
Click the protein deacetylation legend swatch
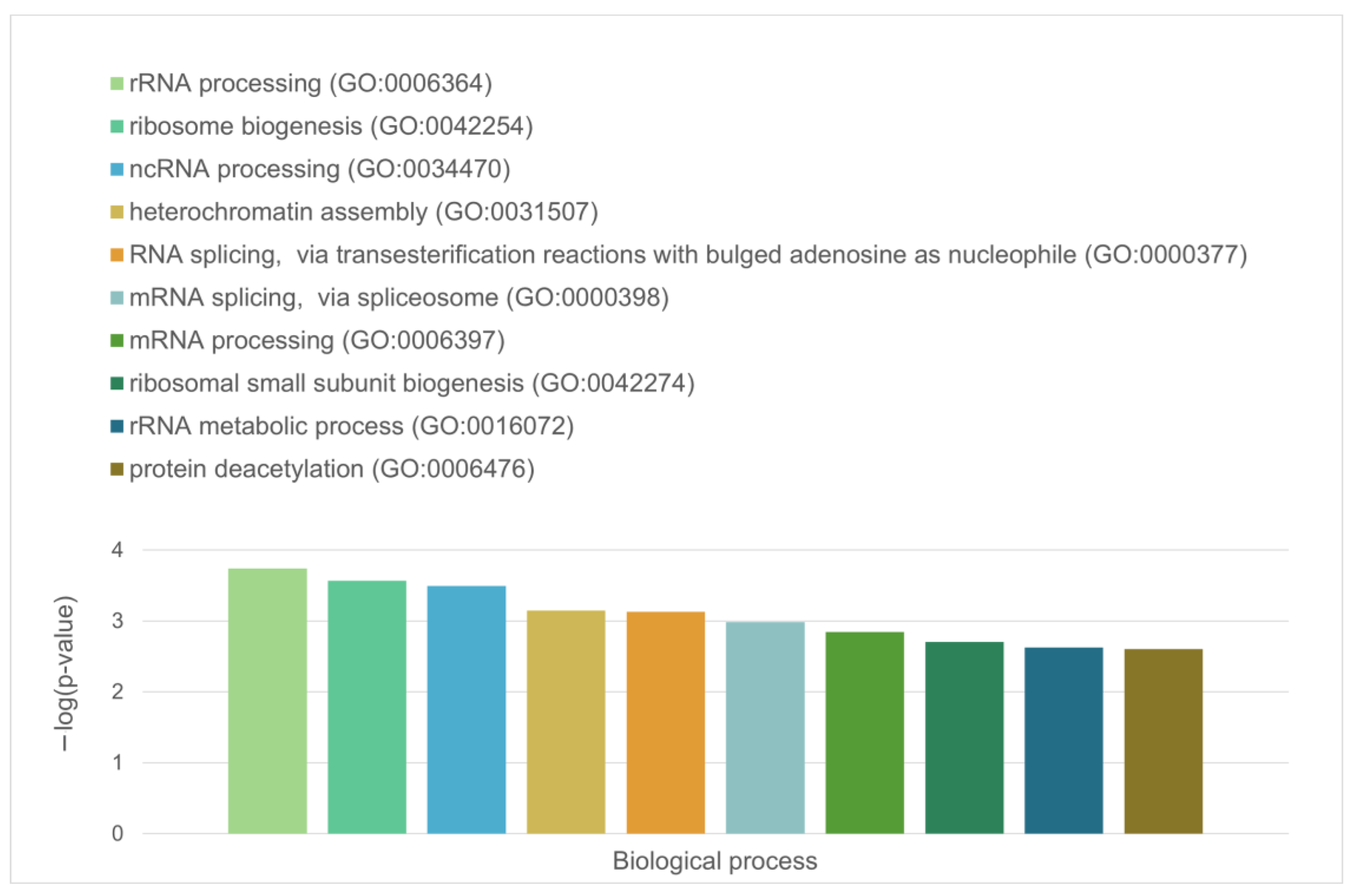117,469
